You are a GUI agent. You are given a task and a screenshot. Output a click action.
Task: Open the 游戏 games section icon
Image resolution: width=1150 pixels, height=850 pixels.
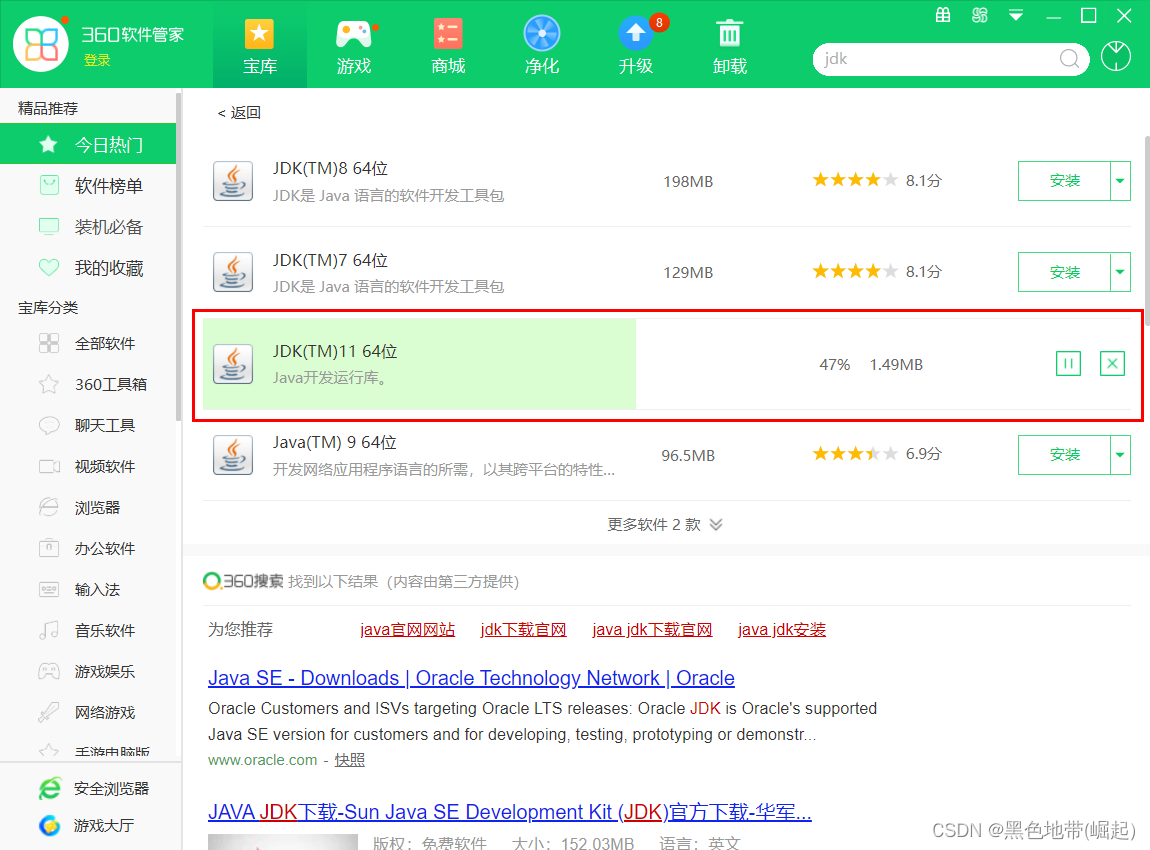[x=353, y=35]
